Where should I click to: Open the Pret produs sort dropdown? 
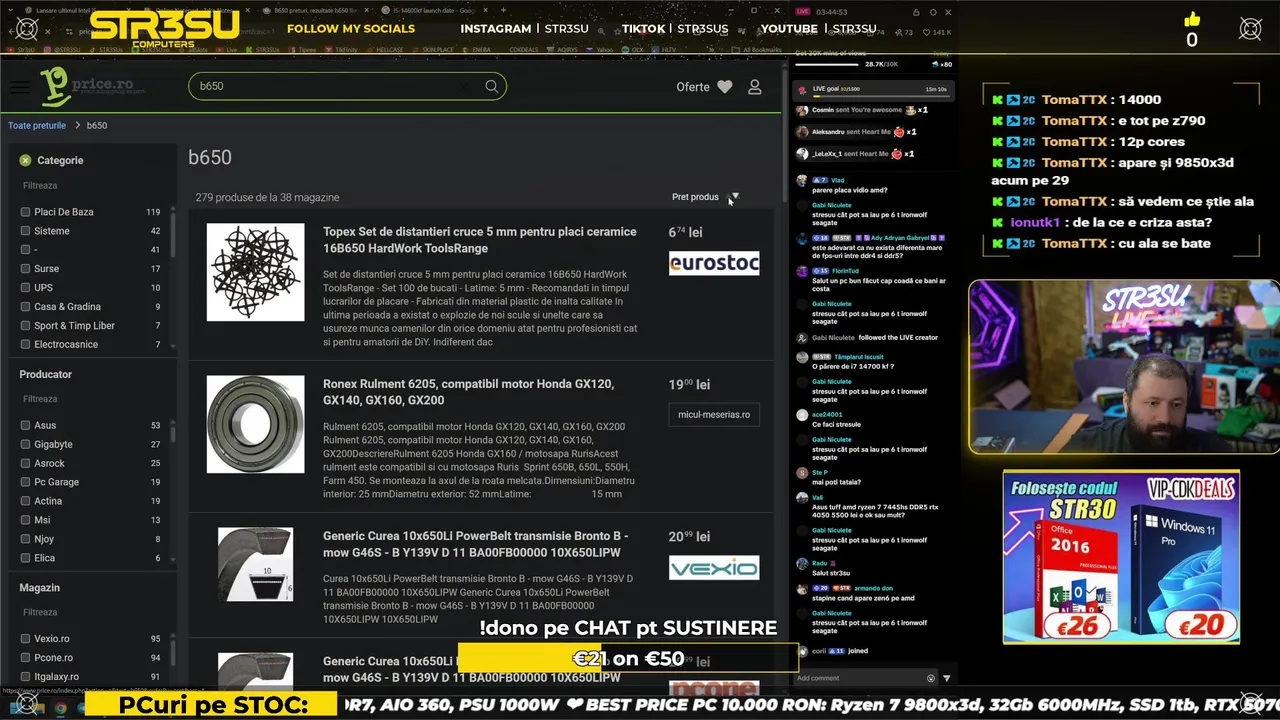click(x=705, y=197)
